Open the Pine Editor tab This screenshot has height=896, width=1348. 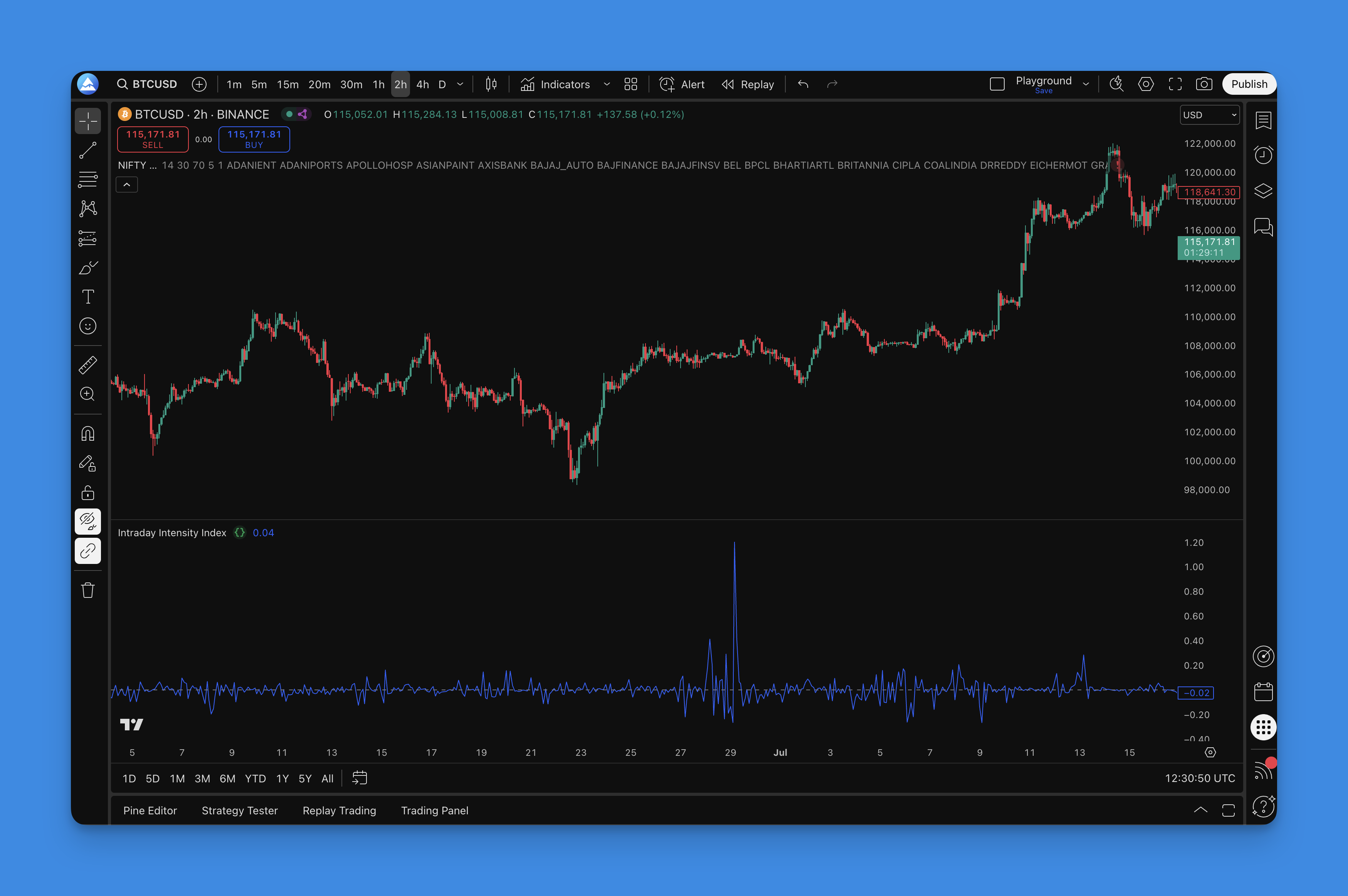150,810
